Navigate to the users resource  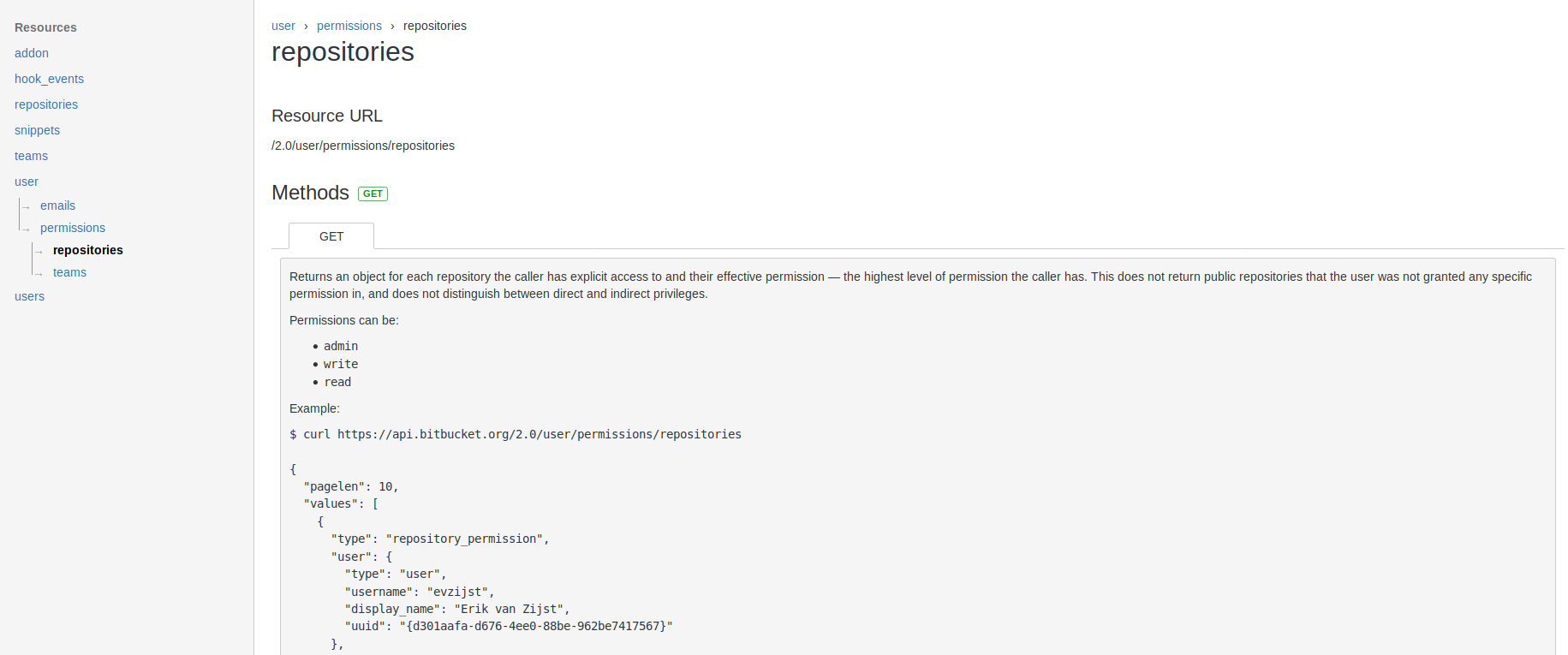[x=29, y=296]
